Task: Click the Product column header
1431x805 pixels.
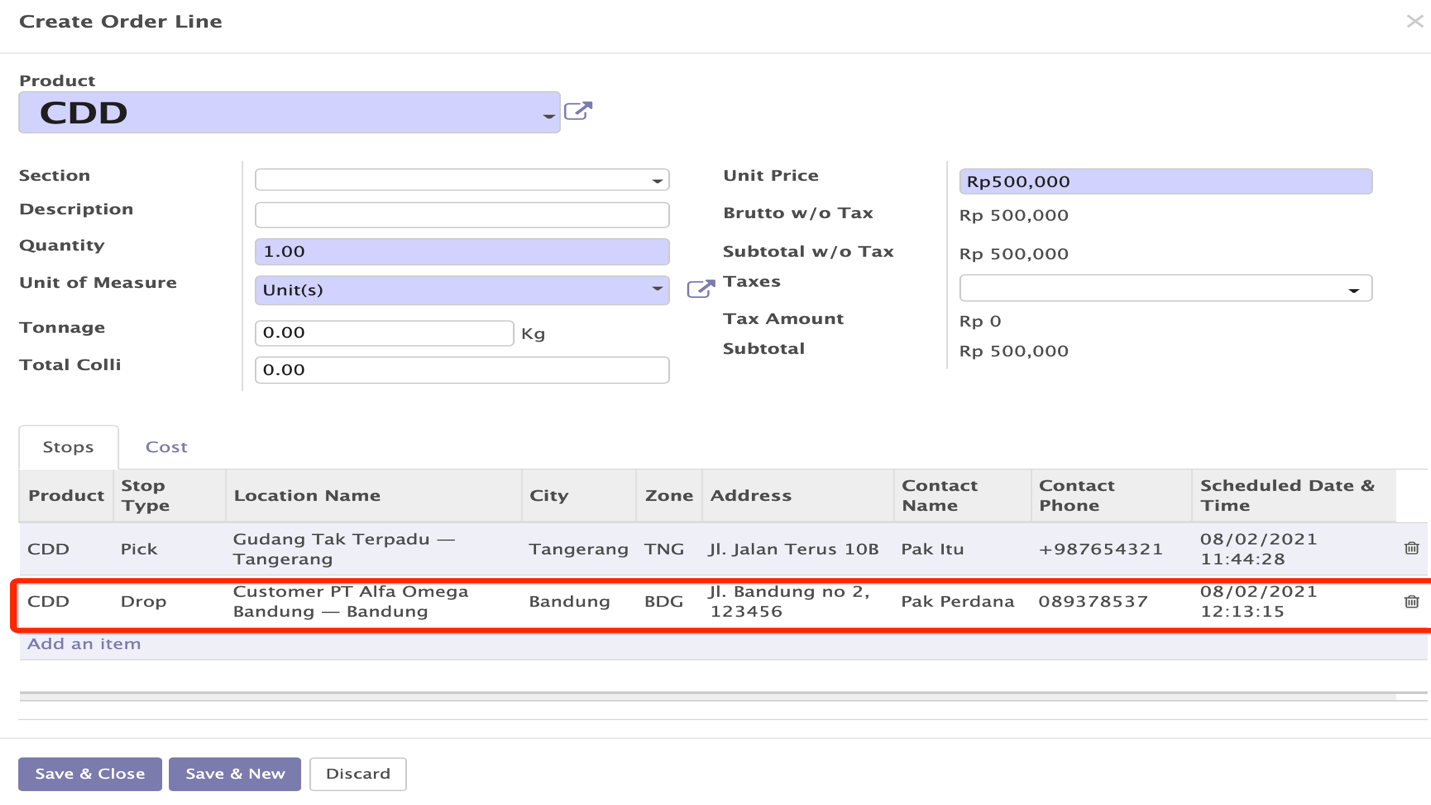Action: [66, 496]
